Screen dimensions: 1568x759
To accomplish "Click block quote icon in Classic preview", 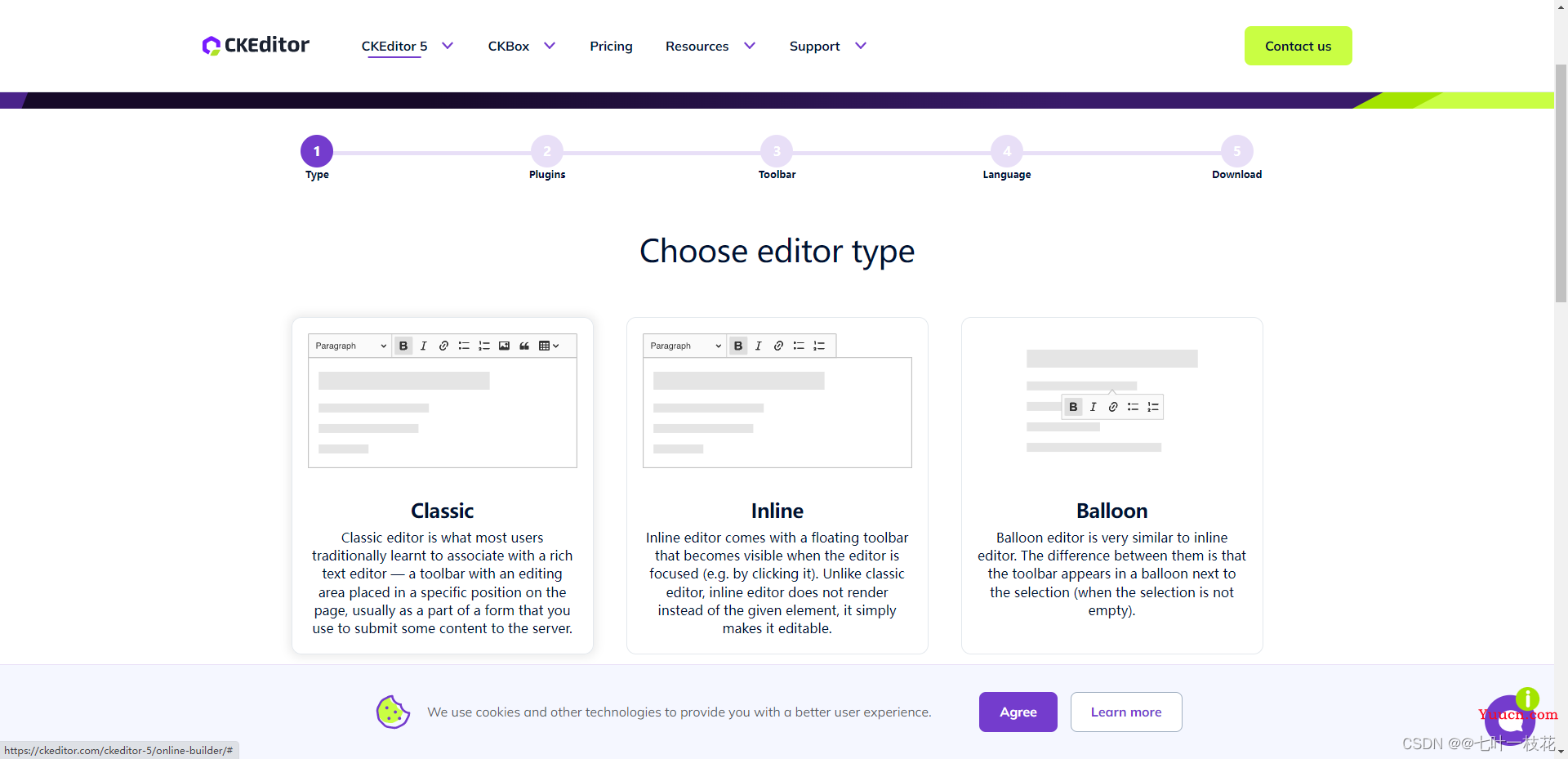I will pyautogui.click(x=524, y=346).
